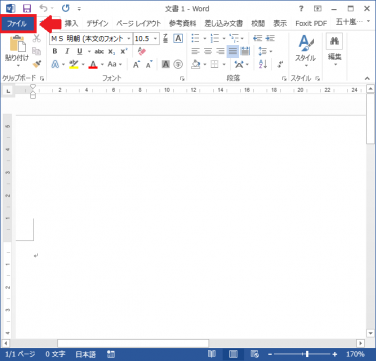
Task: Open the Change Case (Aa) dropdown
Action: tap(115, 64)
